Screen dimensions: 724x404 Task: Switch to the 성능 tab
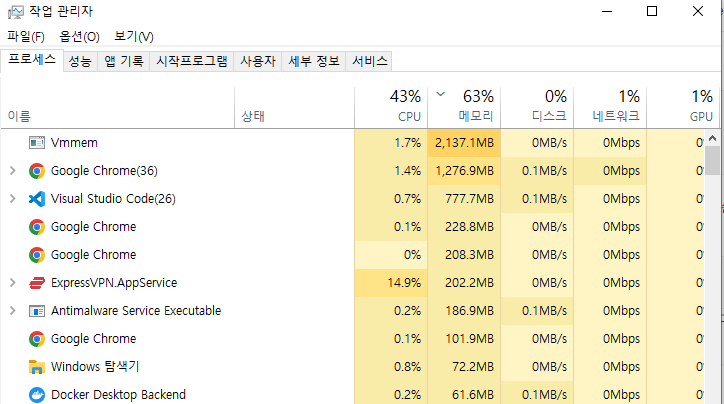click(x=80, y=61)
